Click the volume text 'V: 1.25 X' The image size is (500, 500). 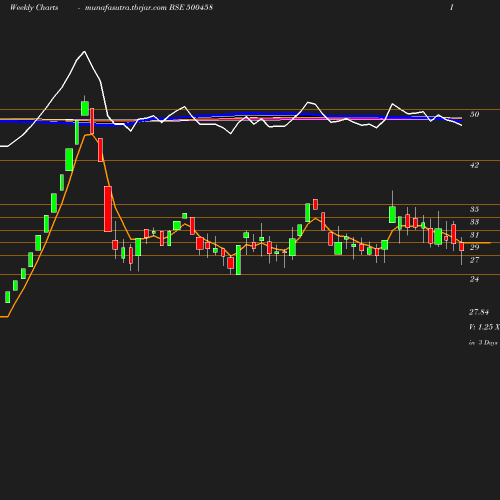484,327
